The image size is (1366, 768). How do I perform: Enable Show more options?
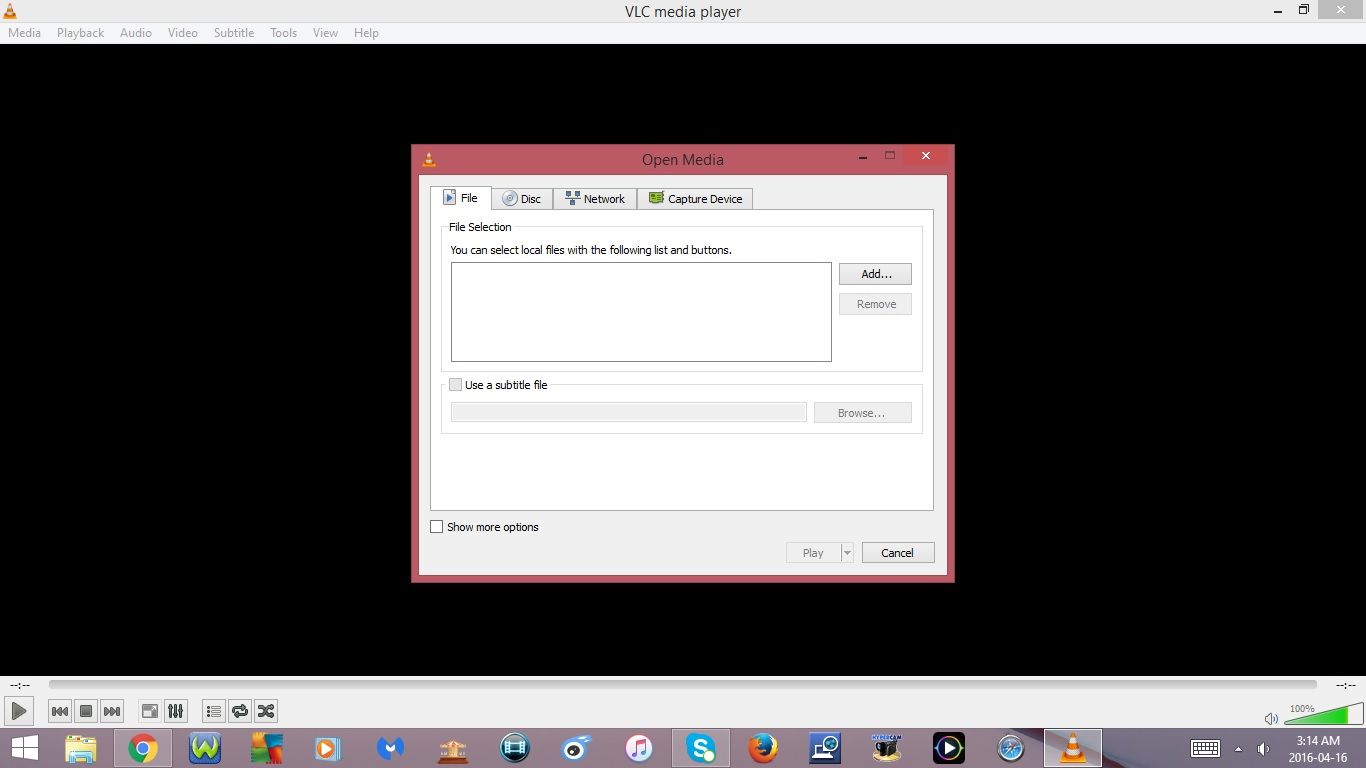(x=437, y=527)
